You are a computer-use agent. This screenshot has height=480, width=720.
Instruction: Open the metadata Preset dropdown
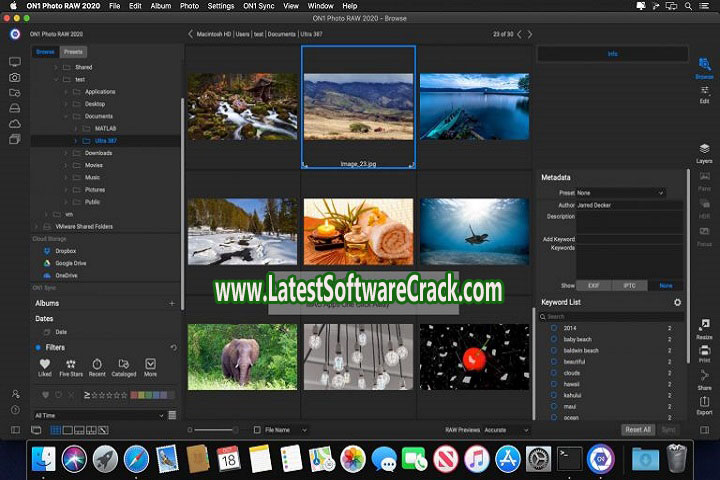[x=620, y=192]
